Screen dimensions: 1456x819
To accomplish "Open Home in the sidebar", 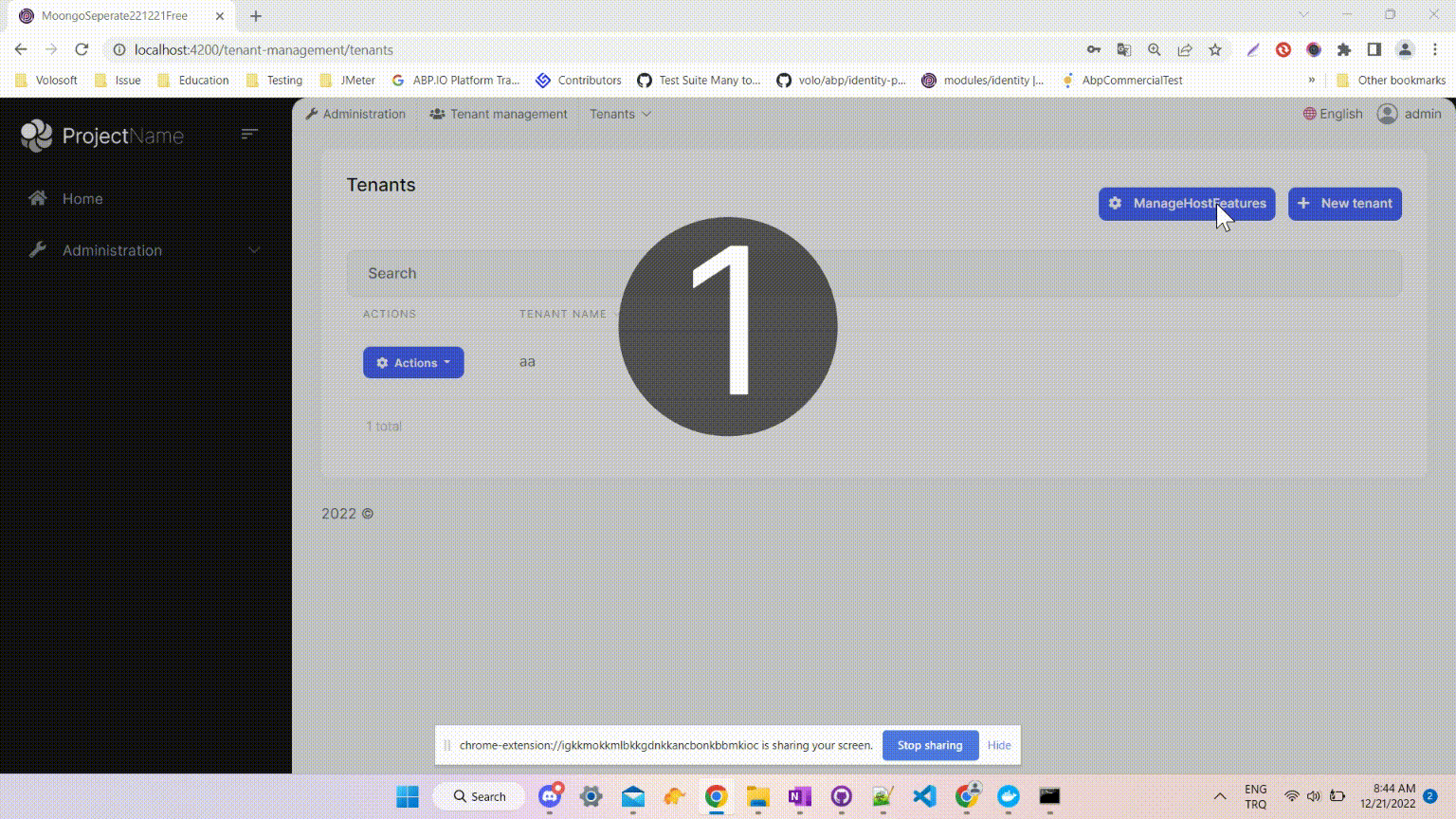I will [82, 198].
